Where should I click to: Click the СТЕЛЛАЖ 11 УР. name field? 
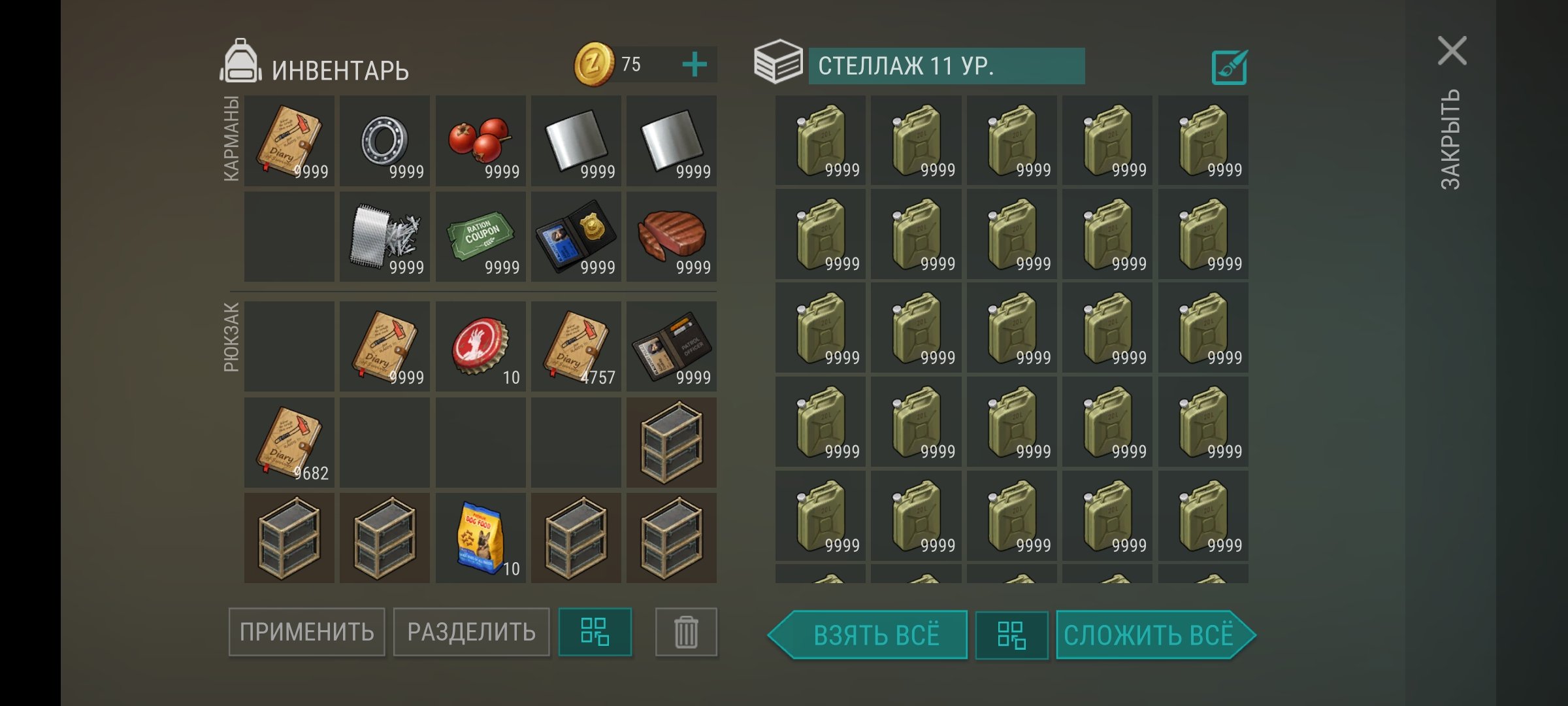947,66
